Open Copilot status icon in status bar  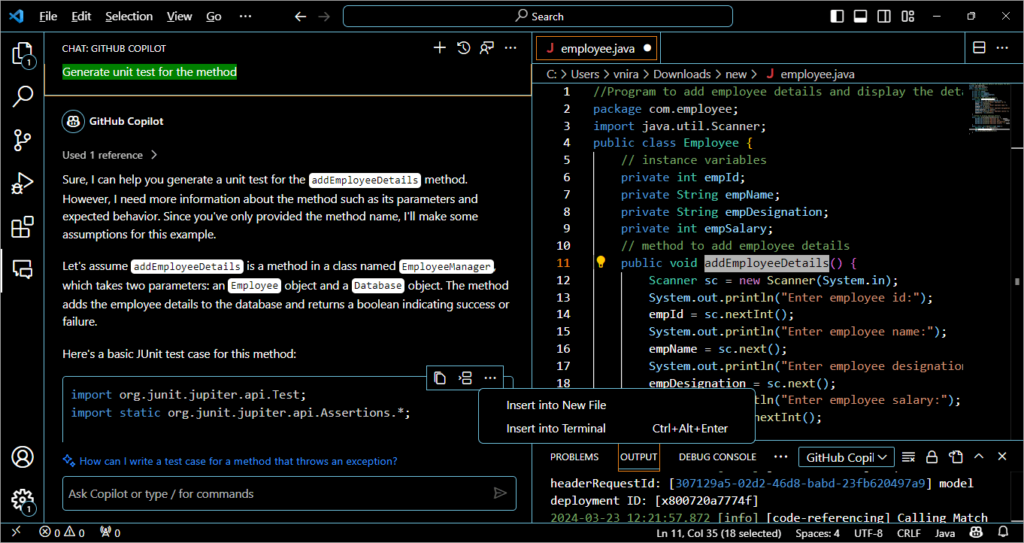[x=978, y=533]
